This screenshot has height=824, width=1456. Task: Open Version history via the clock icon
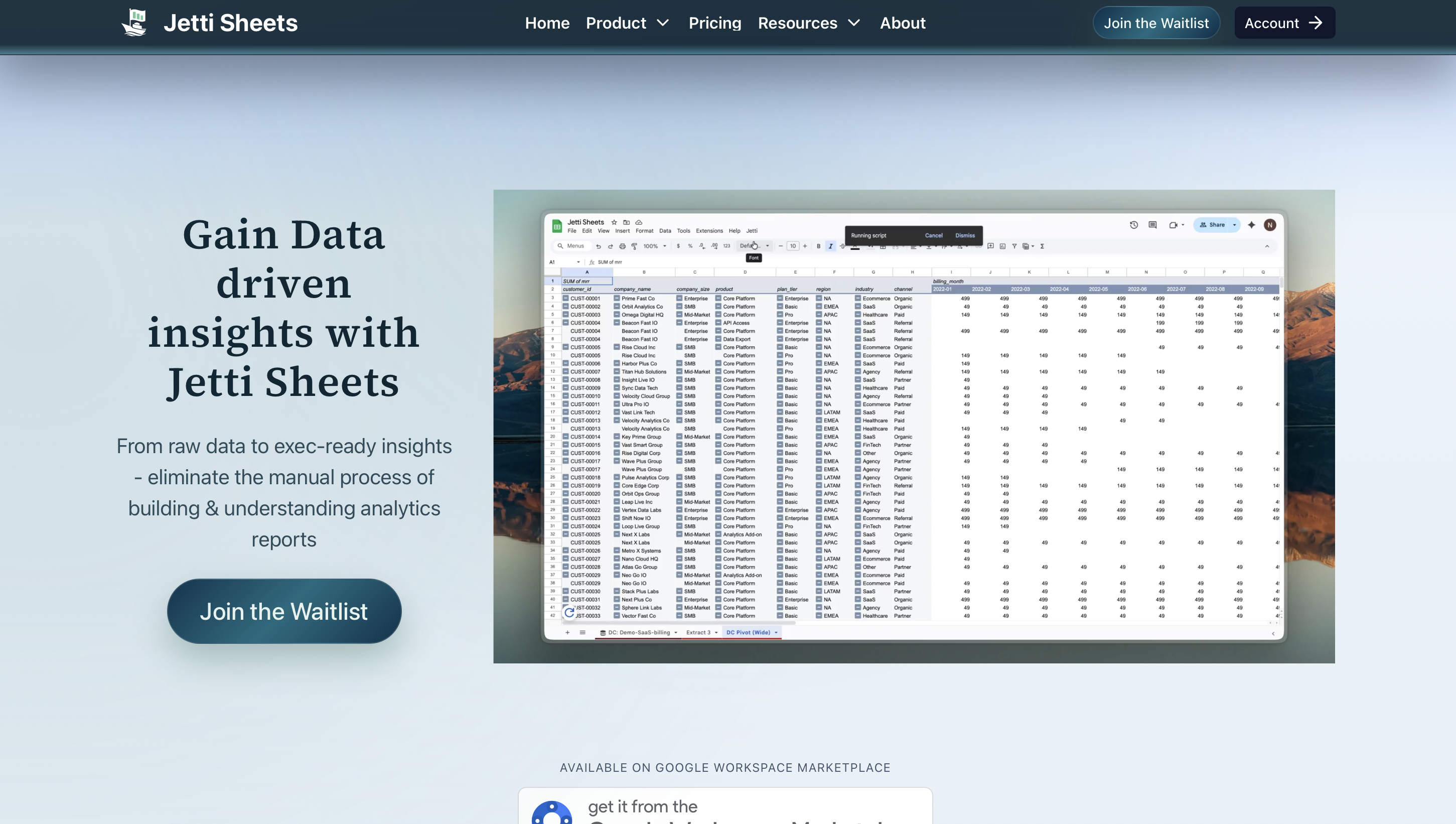1133,225
